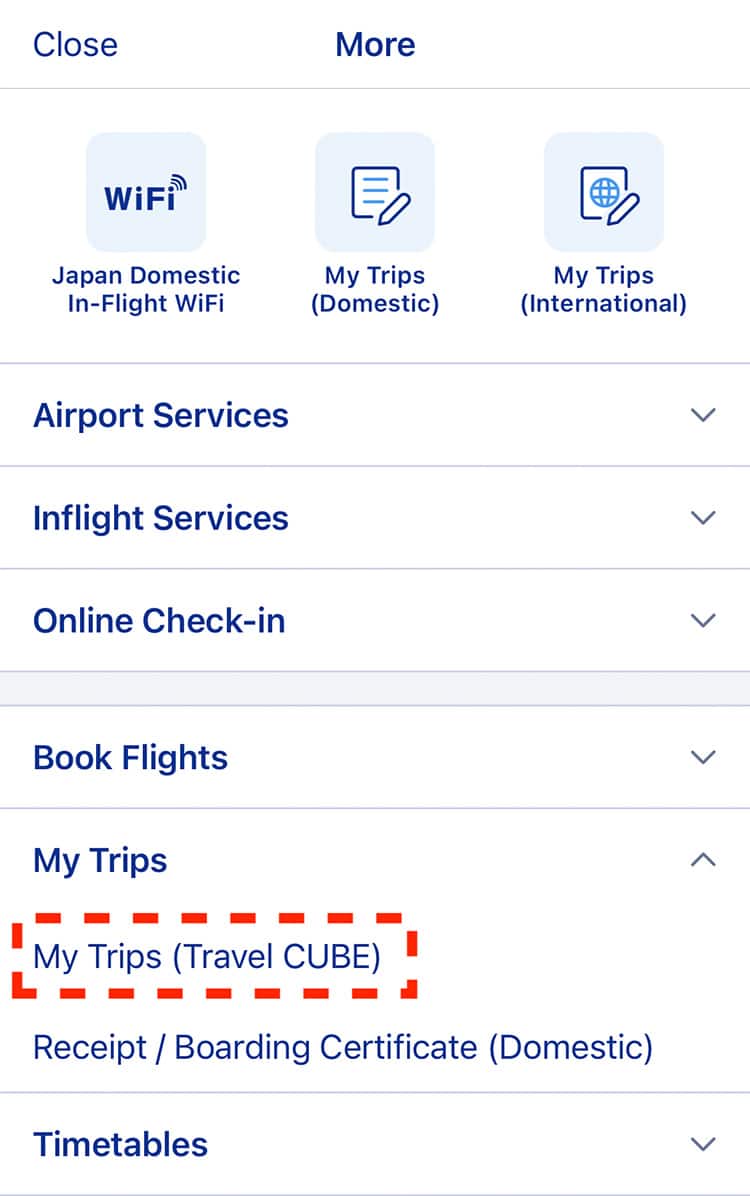Open My Trips (Travel CUBE)
This screenshot has height=1196, width=750.
tap(207, 956)
